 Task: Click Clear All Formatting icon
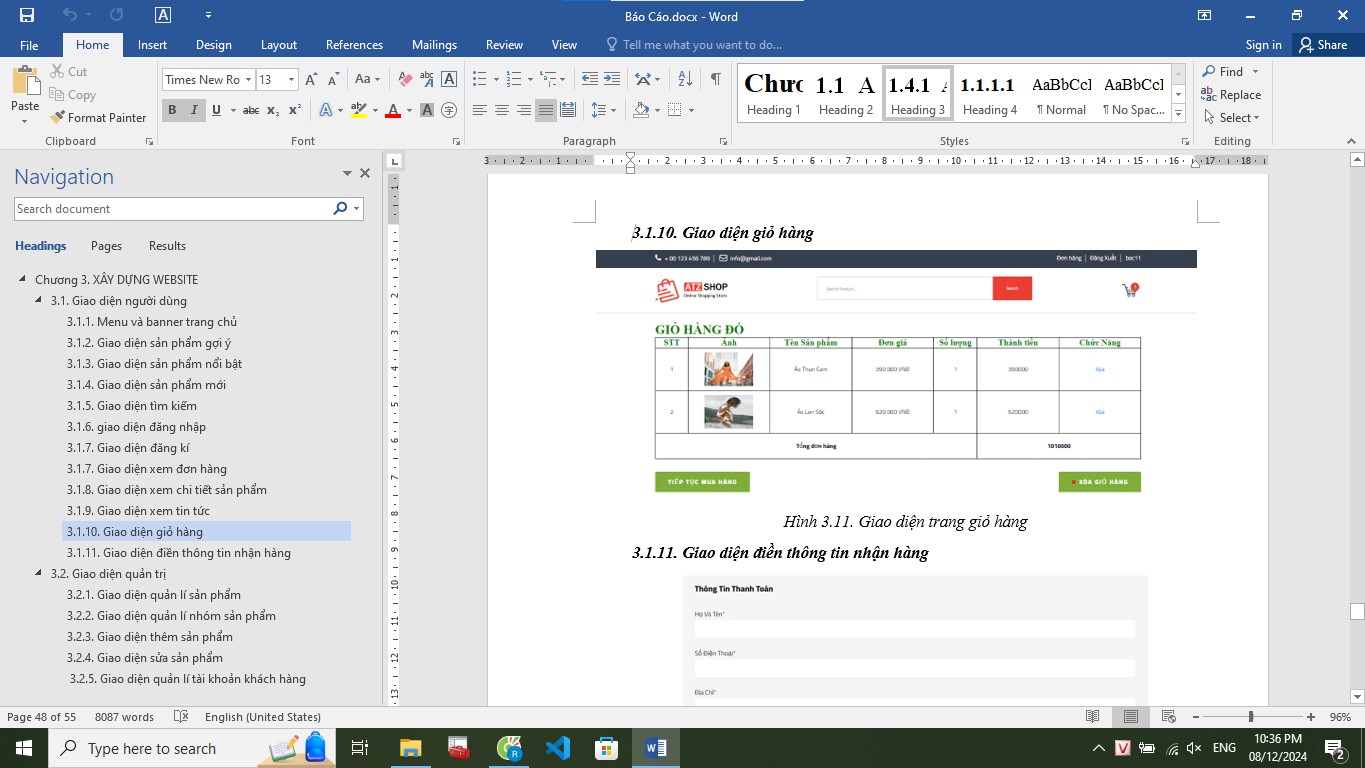point(405,79)
